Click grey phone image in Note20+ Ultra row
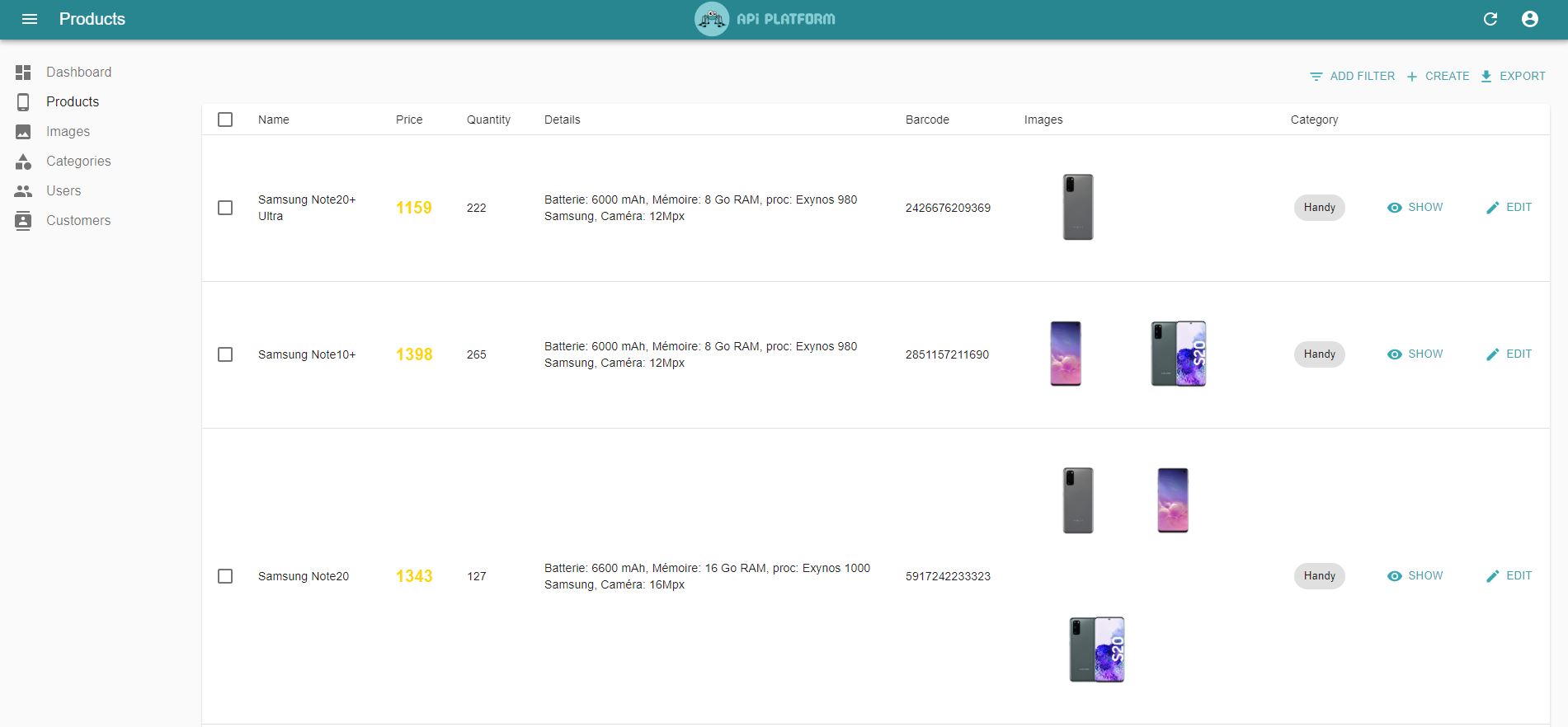1568x727 pixels. click(x=1078, y=207)
